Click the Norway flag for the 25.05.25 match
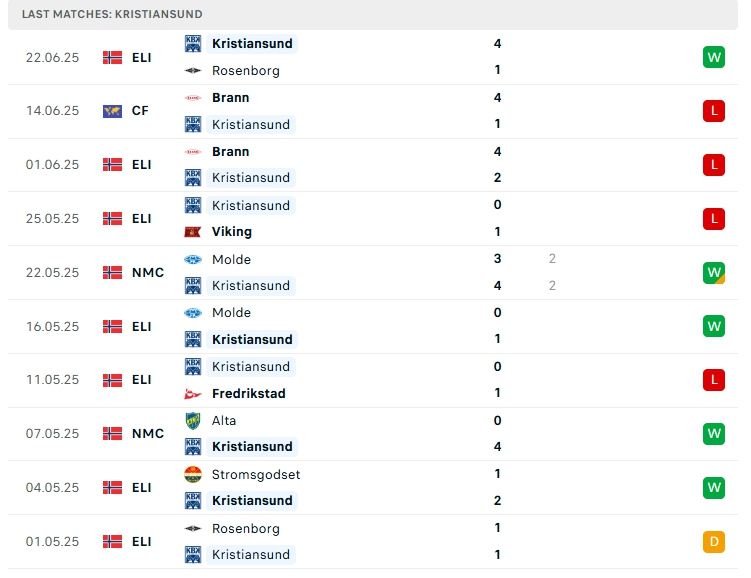The width and height of the screenshot is (751, 578). click(112, 219)
